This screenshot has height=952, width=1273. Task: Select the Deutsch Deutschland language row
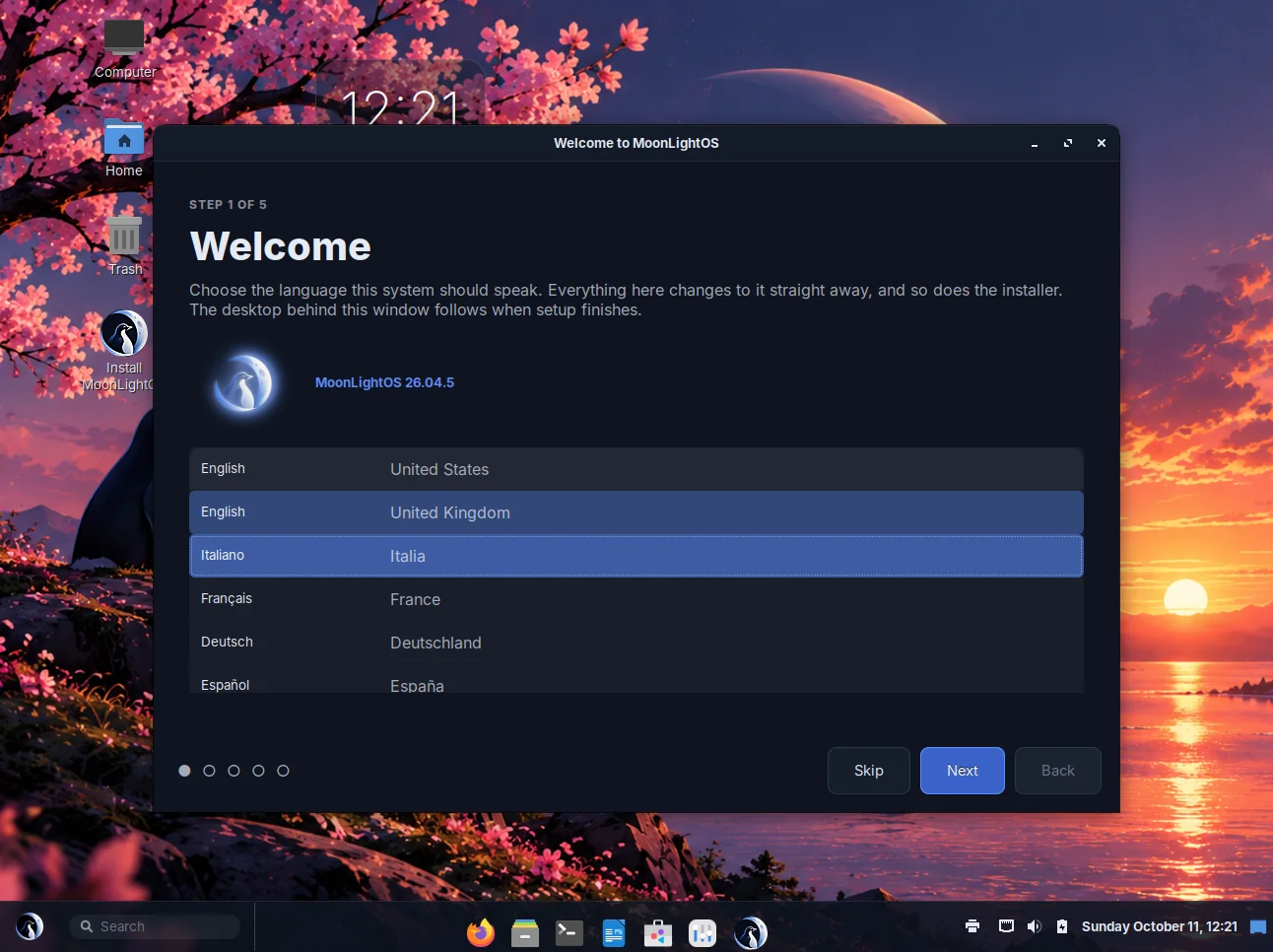[636, 643]
